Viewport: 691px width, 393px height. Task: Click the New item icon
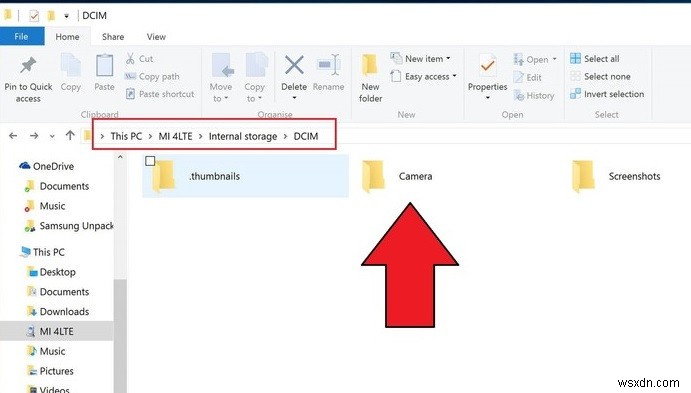396,58
